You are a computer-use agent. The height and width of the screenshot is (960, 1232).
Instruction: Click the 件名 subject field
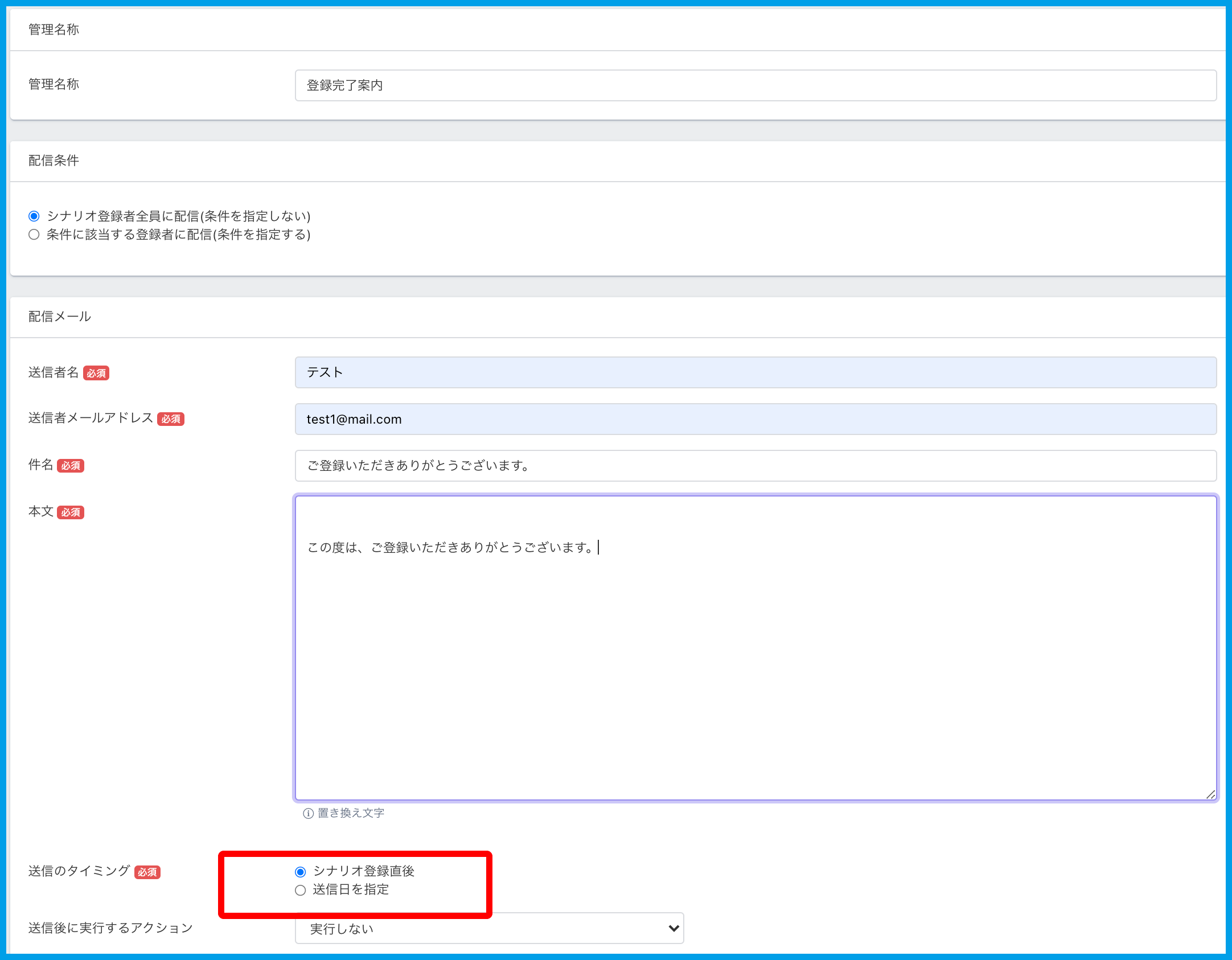[x=755, y=466]
